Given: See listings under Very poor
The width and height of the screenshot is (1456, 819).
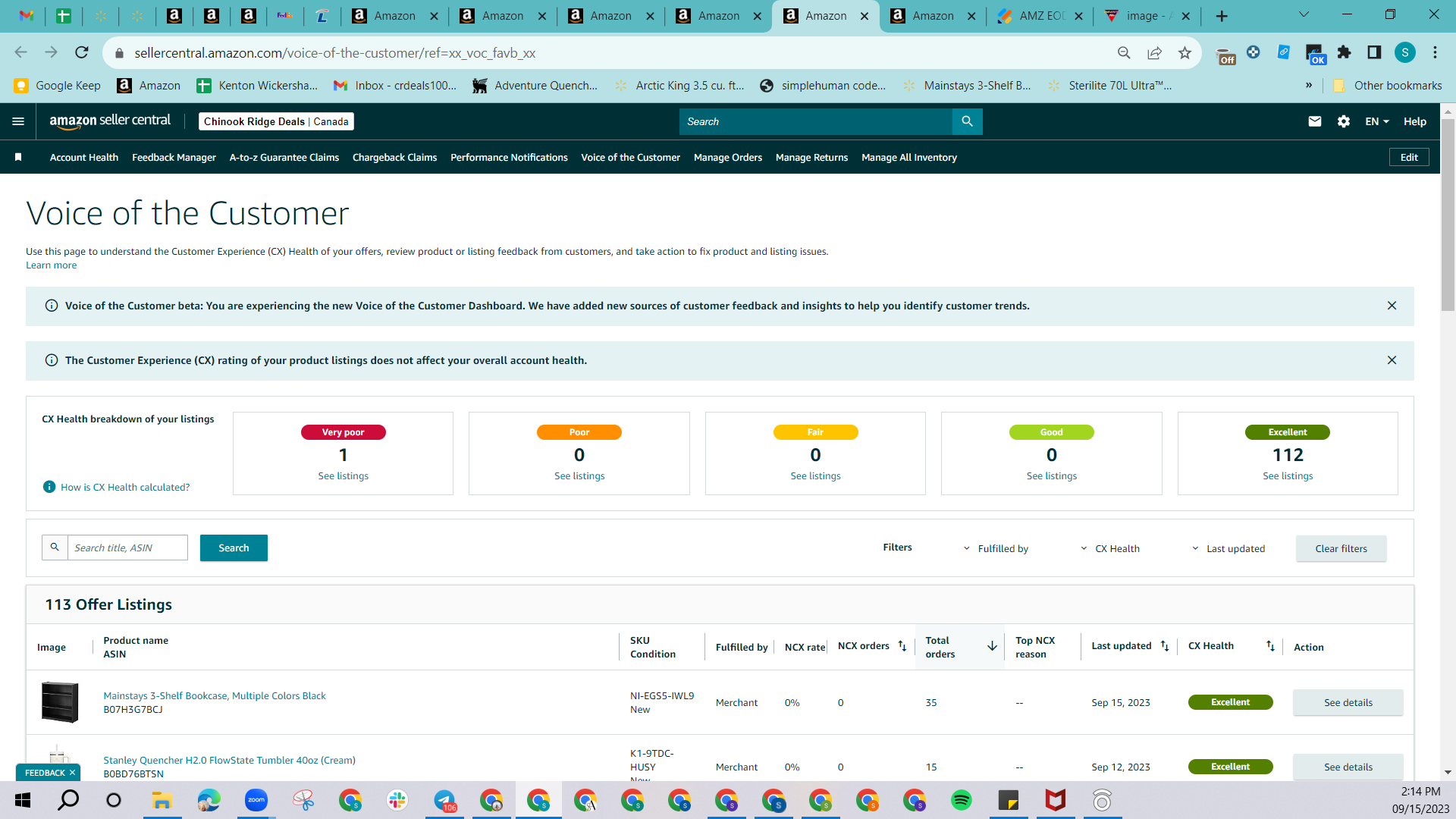Looking at the screenshot, I should (343, 475).
